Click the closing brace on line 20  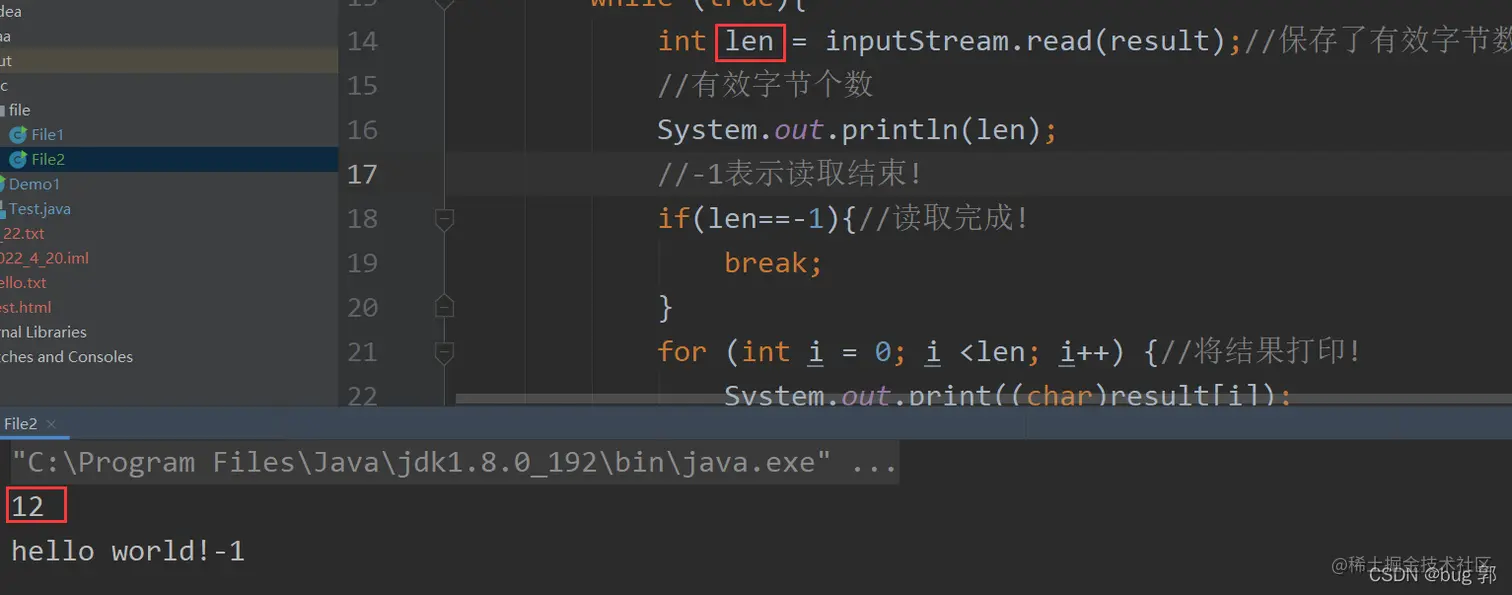pos(665,307)
